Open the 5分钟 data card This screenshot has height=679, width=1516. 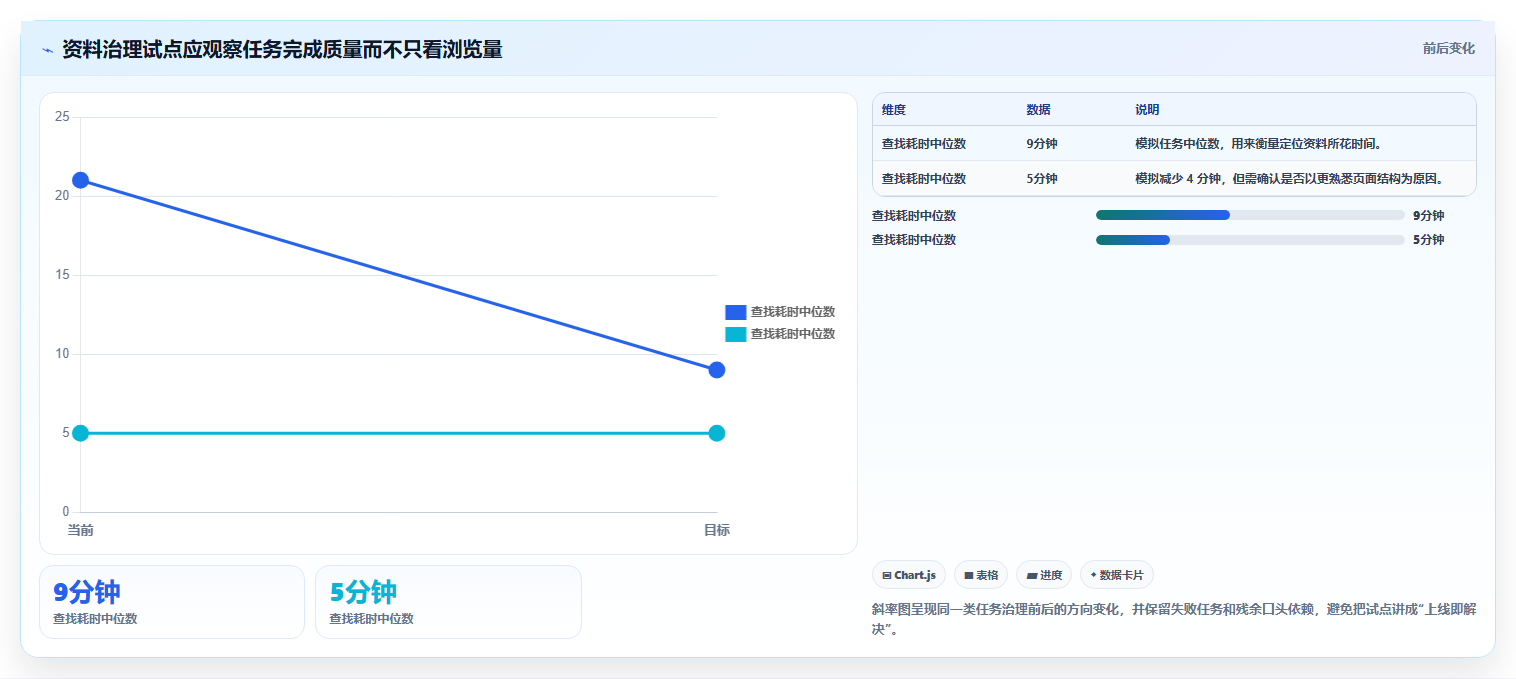pos(448,602)
